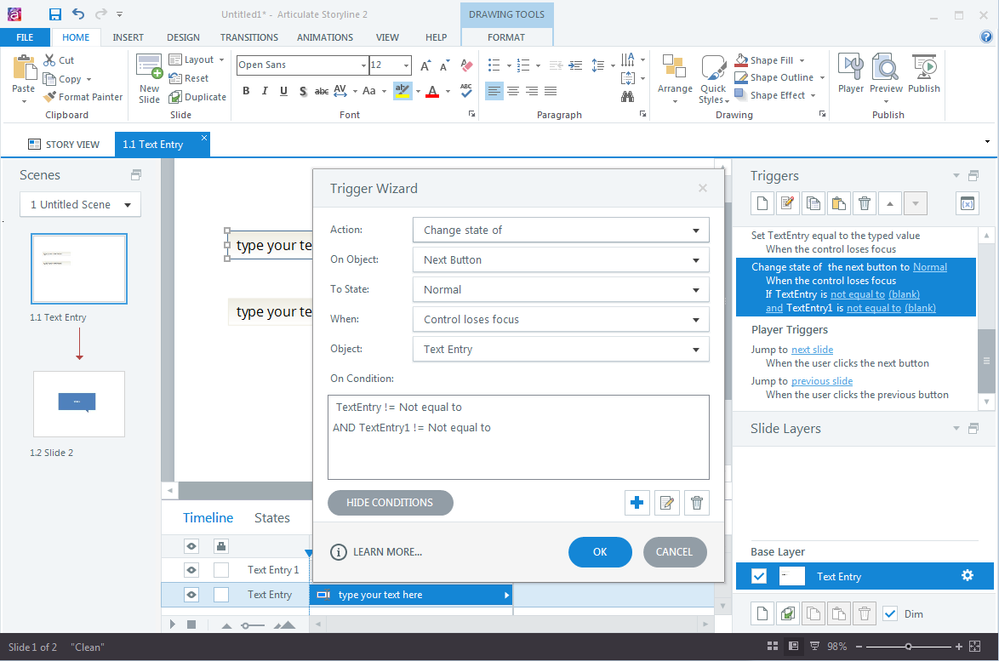This screenshot has width=999, height=661.
Task: Switch to the Animations ribbon tab
Action: [325, 37]
